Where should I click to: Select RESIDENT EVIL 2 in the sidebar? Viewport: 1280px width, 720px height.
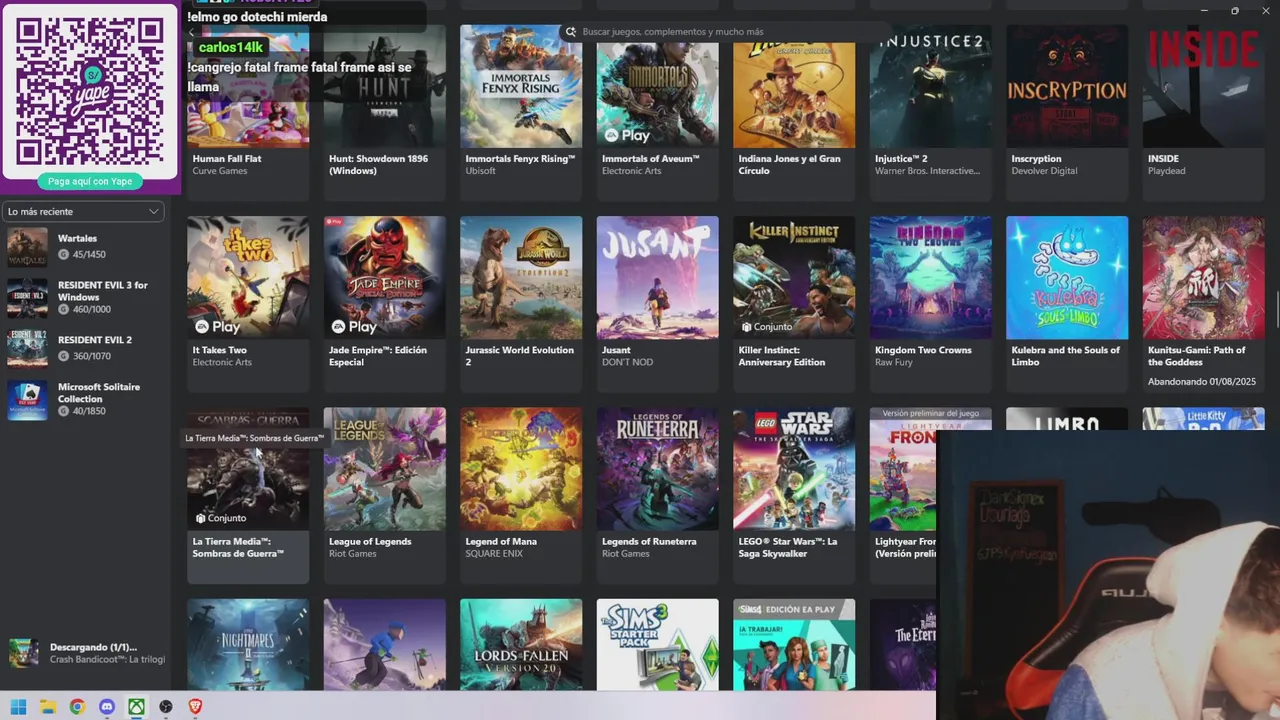(x=83, y=347)
